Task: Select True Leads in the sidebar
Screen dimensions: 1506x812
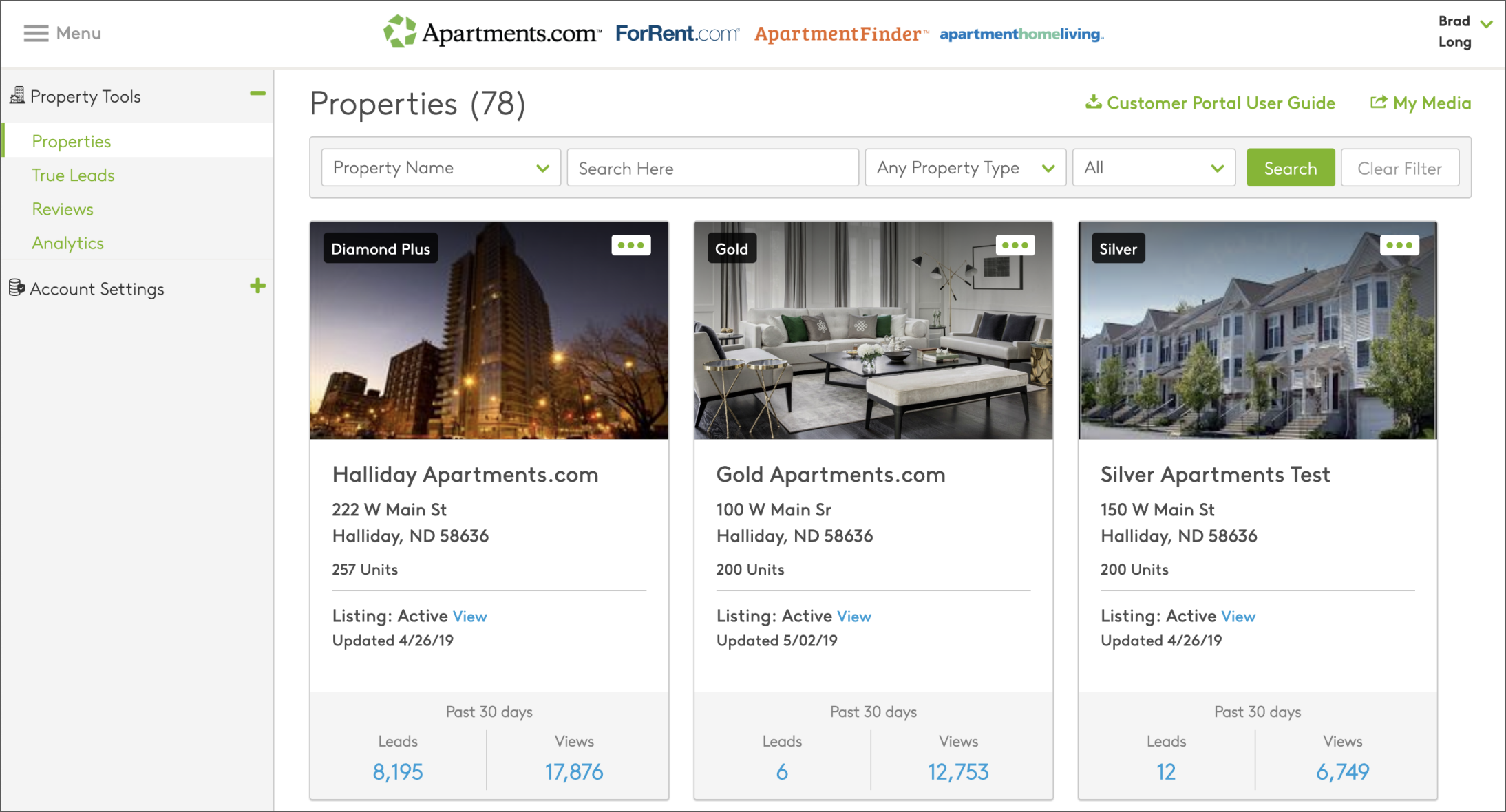Action: coord(73,175)
